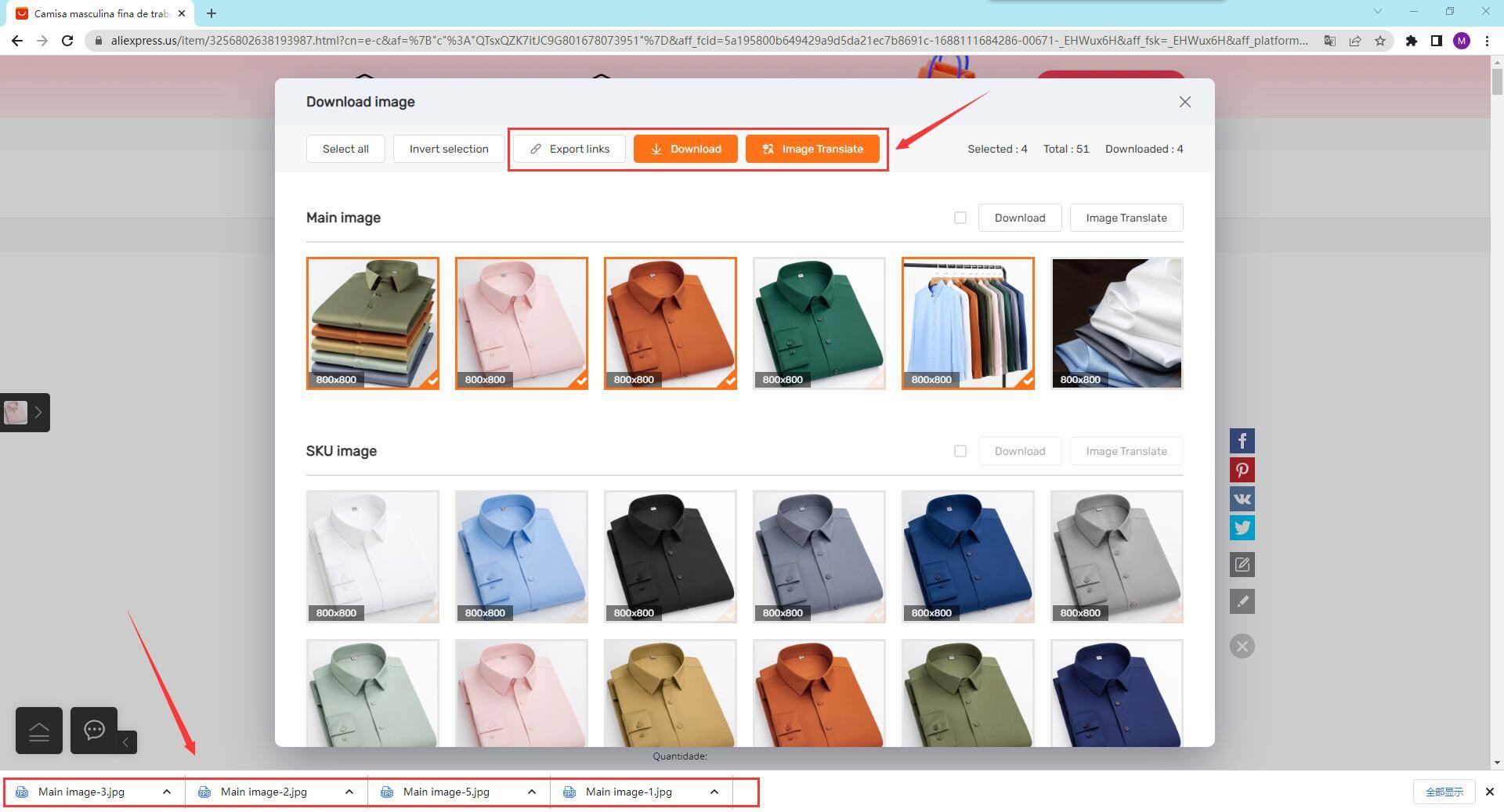Open options for Main image-1.jpg download
1504x812 pixels.
[x=714, y=792]
